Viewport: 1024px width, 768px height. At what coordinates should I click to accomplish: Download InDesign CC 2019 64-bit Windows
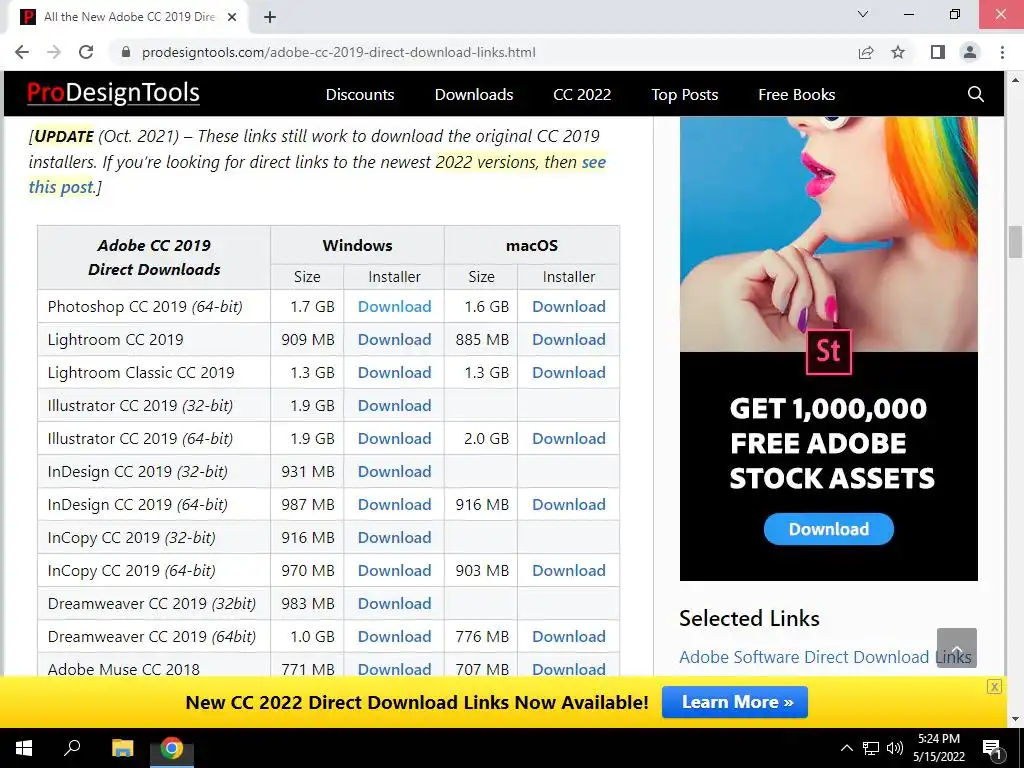(x=394, y=504)
